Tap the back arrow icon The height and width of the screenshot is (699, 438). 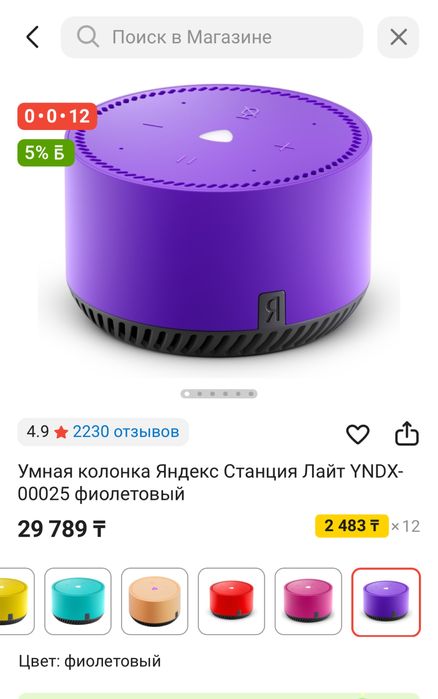(x=33, y=37)
